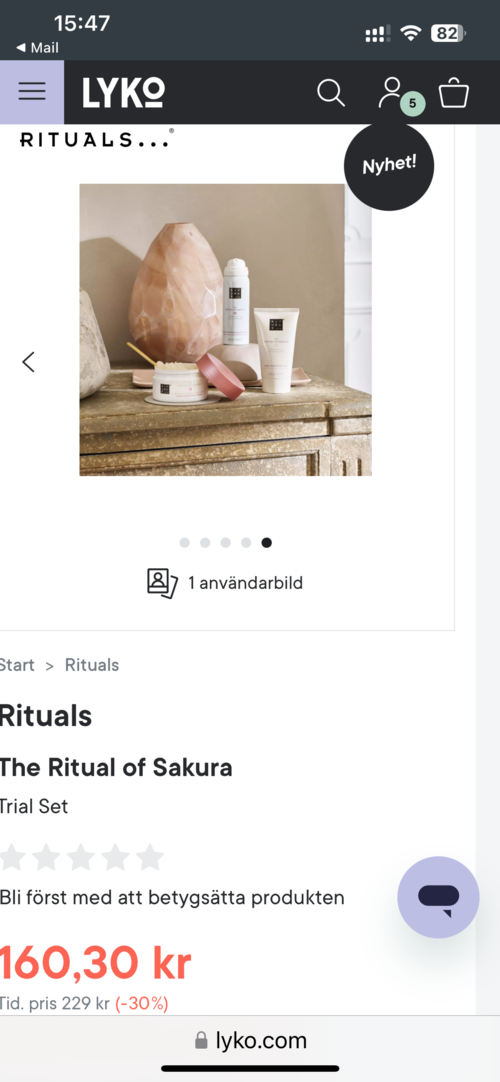Open the user account icon

click(391, 92)
